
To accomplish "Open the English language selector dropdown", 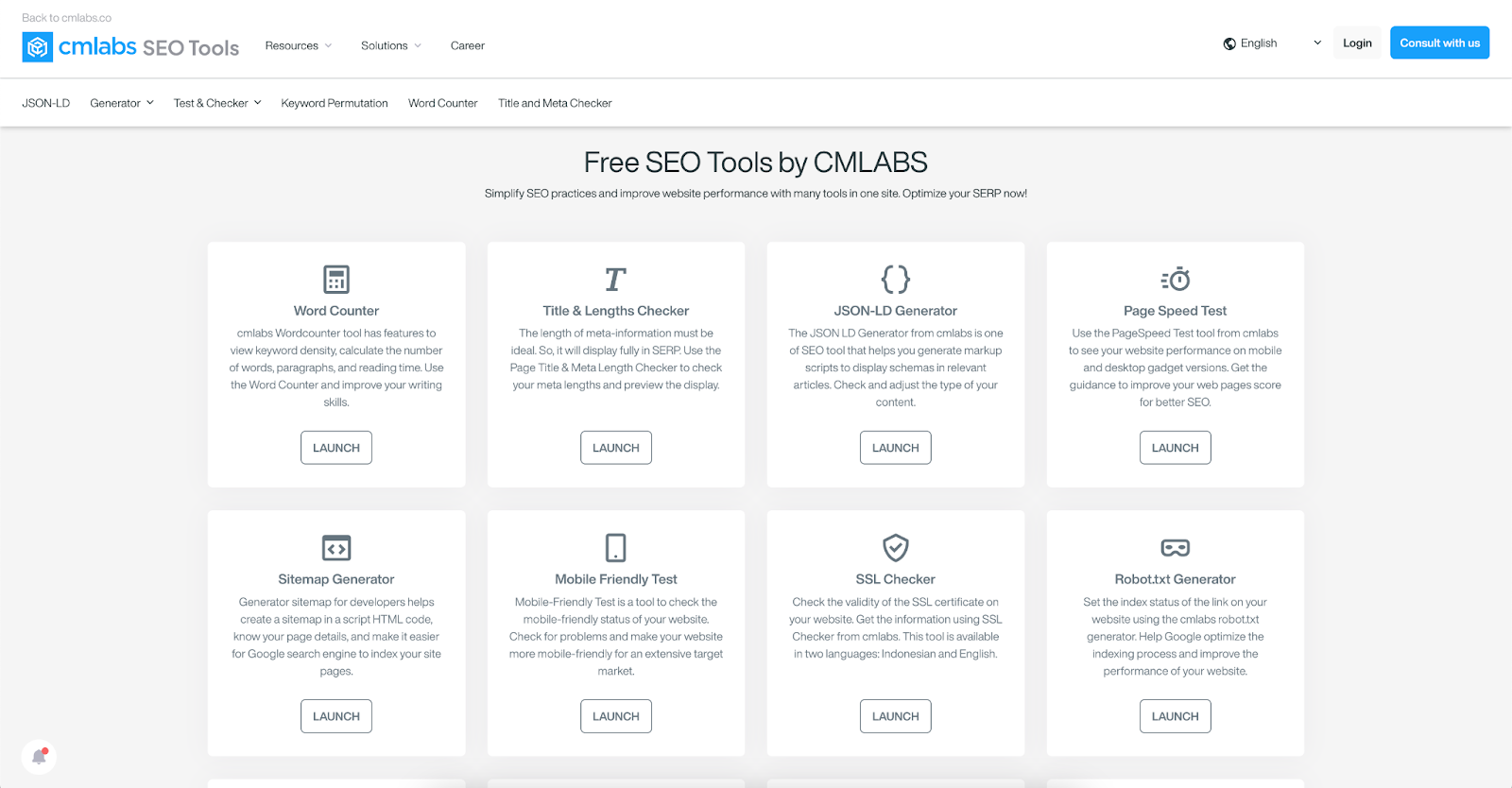I will click(1273, 43).
